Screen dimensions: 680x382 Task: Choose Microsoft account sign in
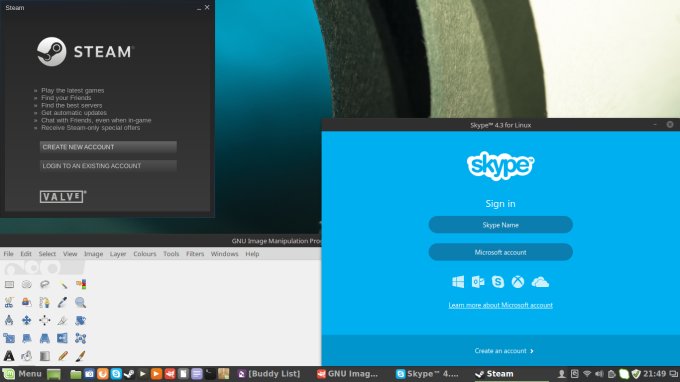[500, 252]
